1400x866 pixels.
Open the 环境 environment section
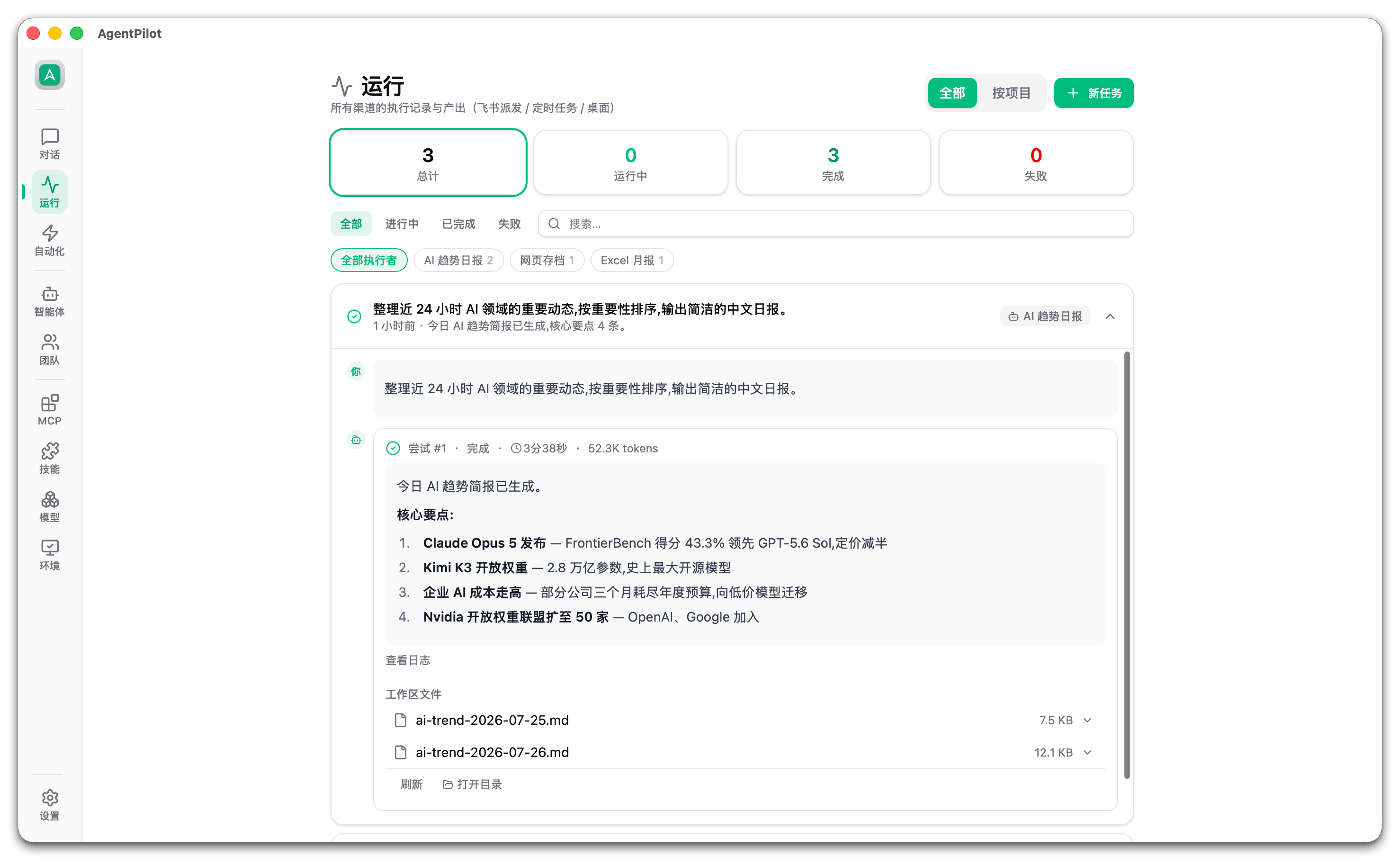point(49,555)
